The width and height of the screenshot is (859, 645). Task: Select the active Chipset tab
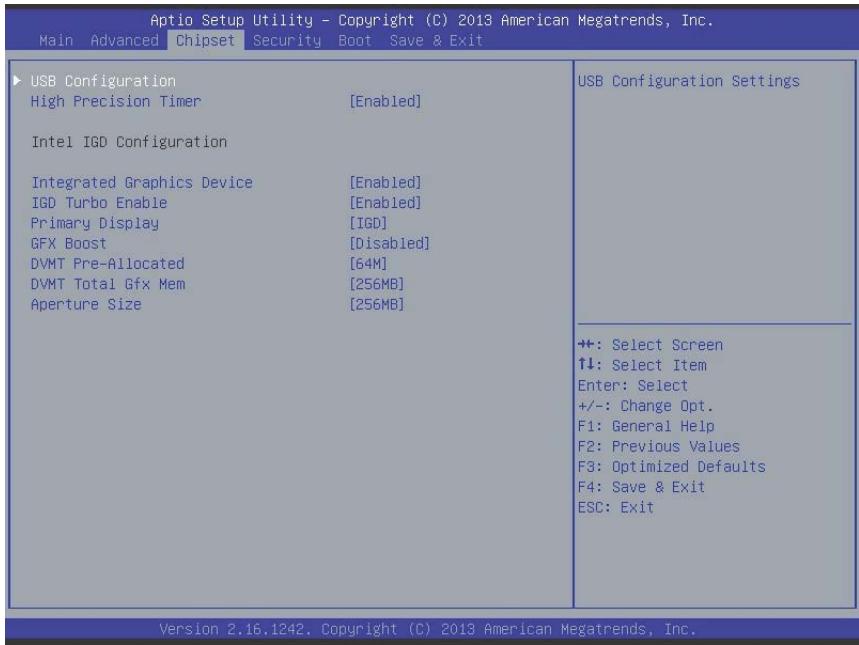pos(205,41)
